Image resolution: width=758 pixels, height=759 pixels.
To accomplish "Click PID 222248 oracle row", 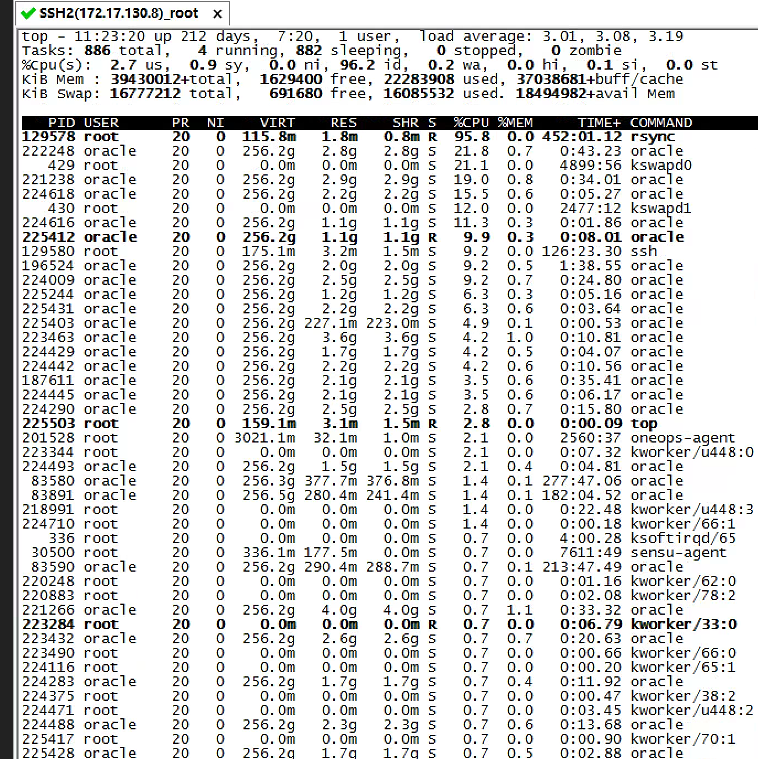I will pos(48,151).
